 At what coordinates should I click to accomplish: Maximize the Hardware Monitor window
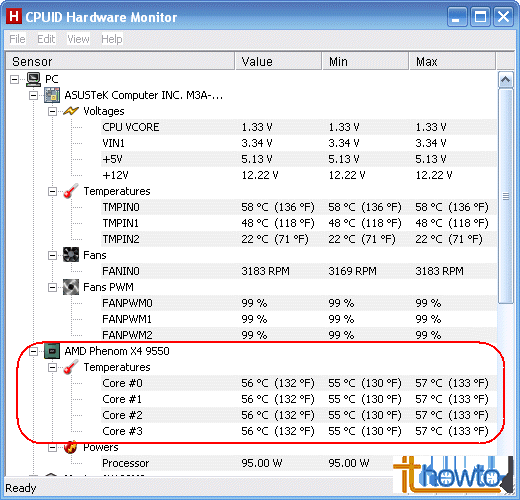click(480, 16)
